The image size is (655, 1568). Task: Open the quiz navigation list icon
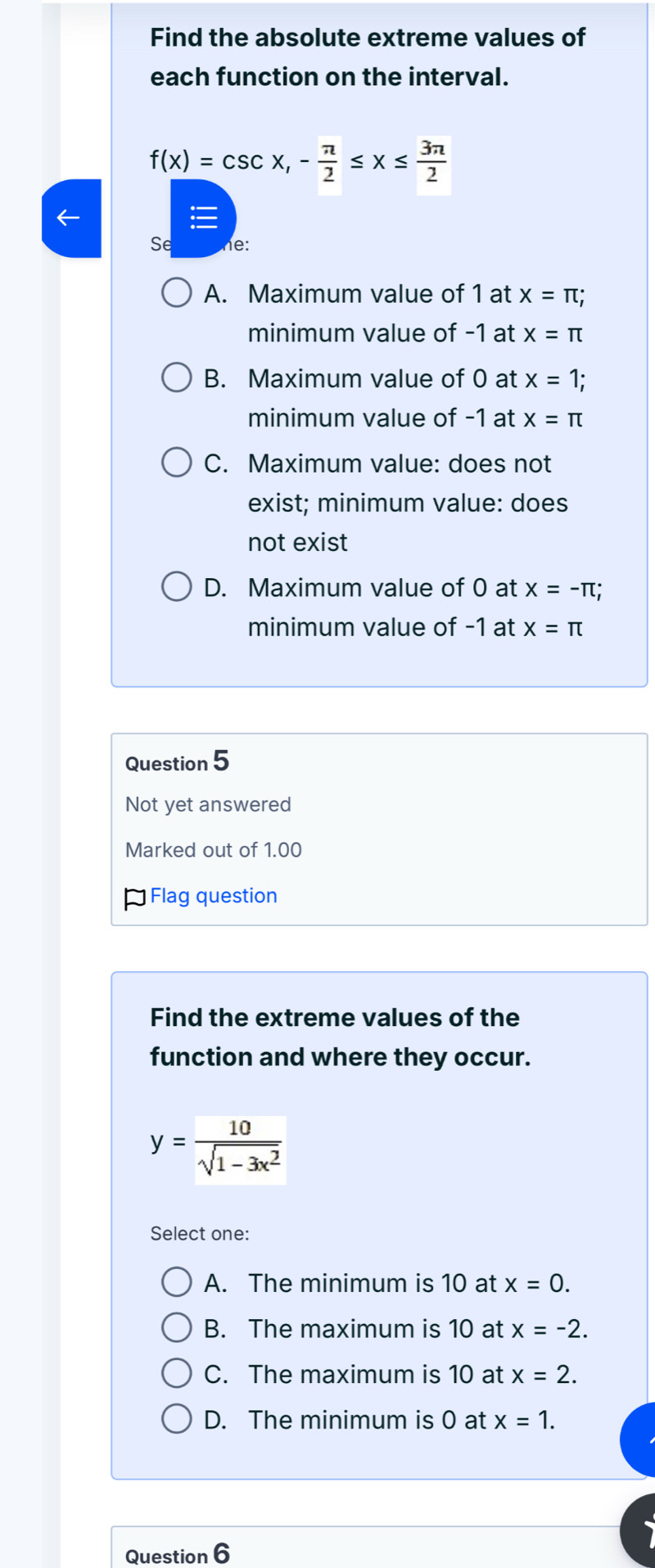203,217
